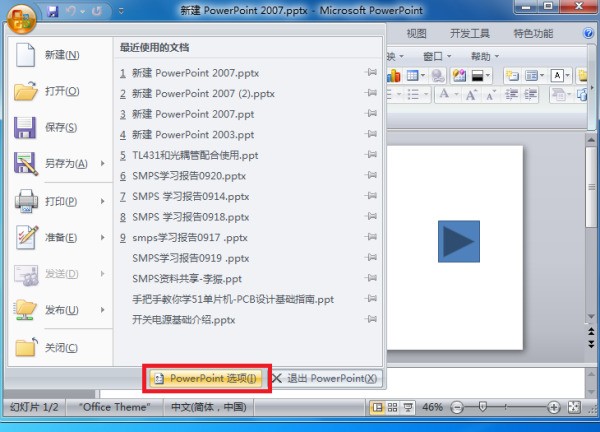
Task: Pin TL431和光耦管配合使用.ppt to the recent list
Action: (371, 155)
